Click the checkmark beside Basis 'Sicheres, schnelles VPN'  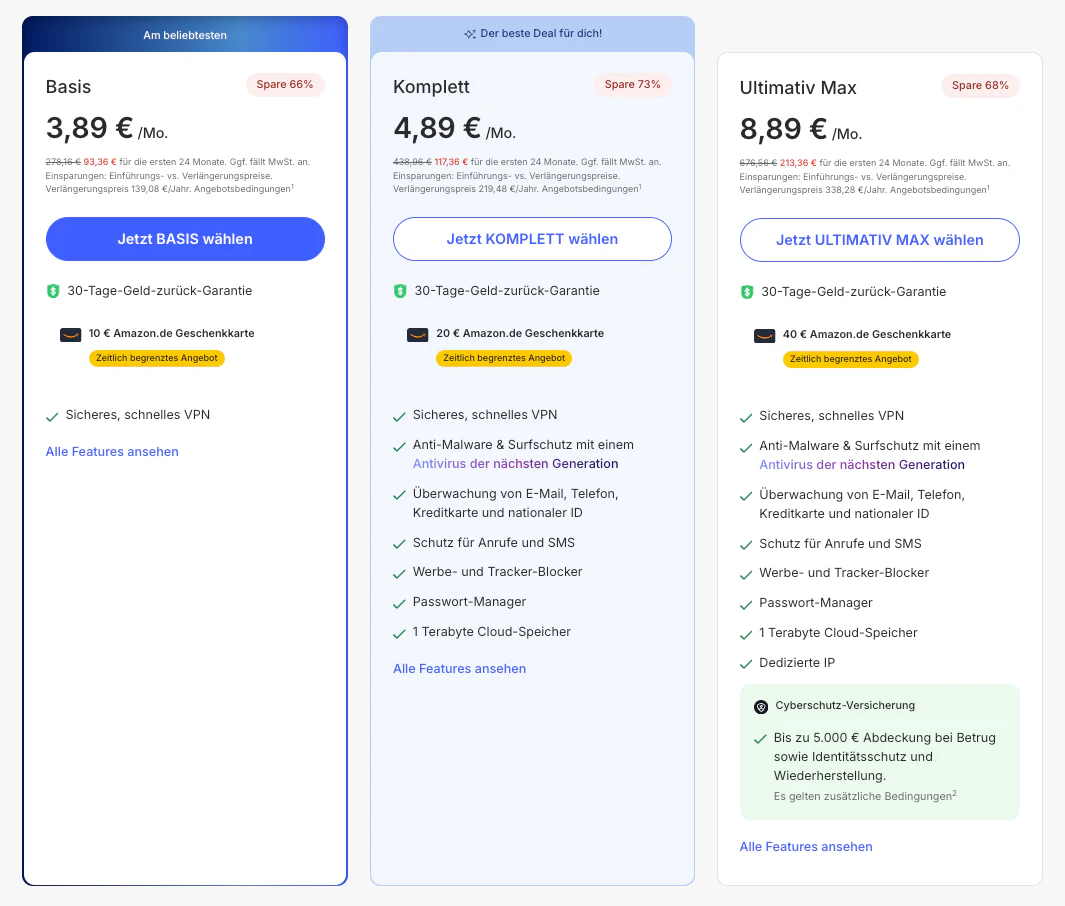pyautogui.click(x=52, y=417)
